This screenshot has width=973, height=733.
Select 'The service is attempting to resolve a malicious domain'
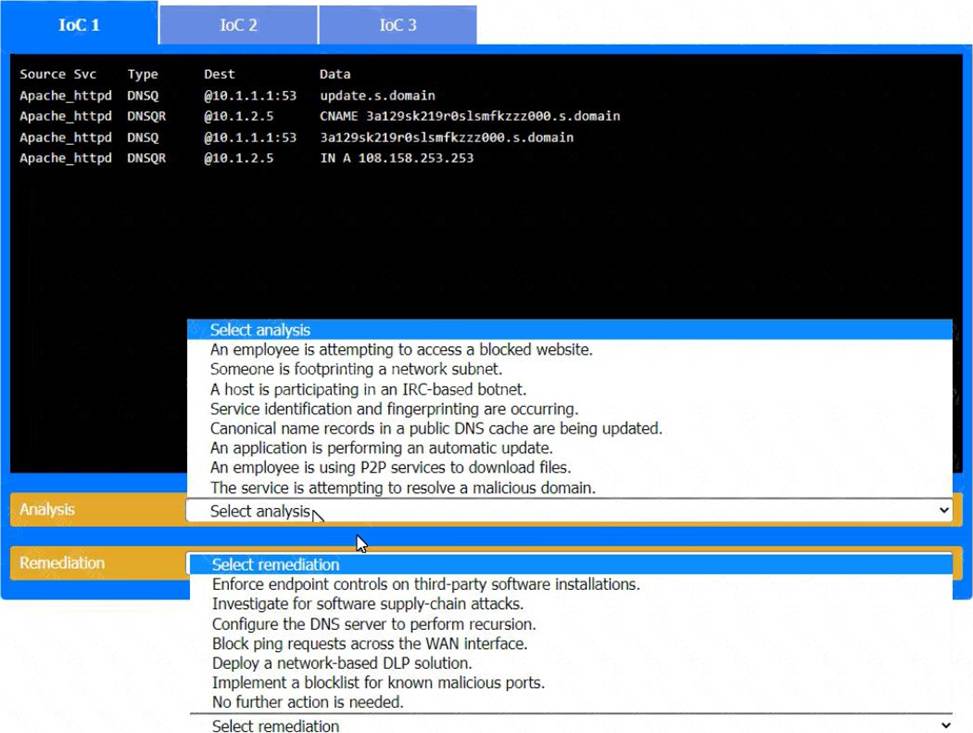pos(403,488)
